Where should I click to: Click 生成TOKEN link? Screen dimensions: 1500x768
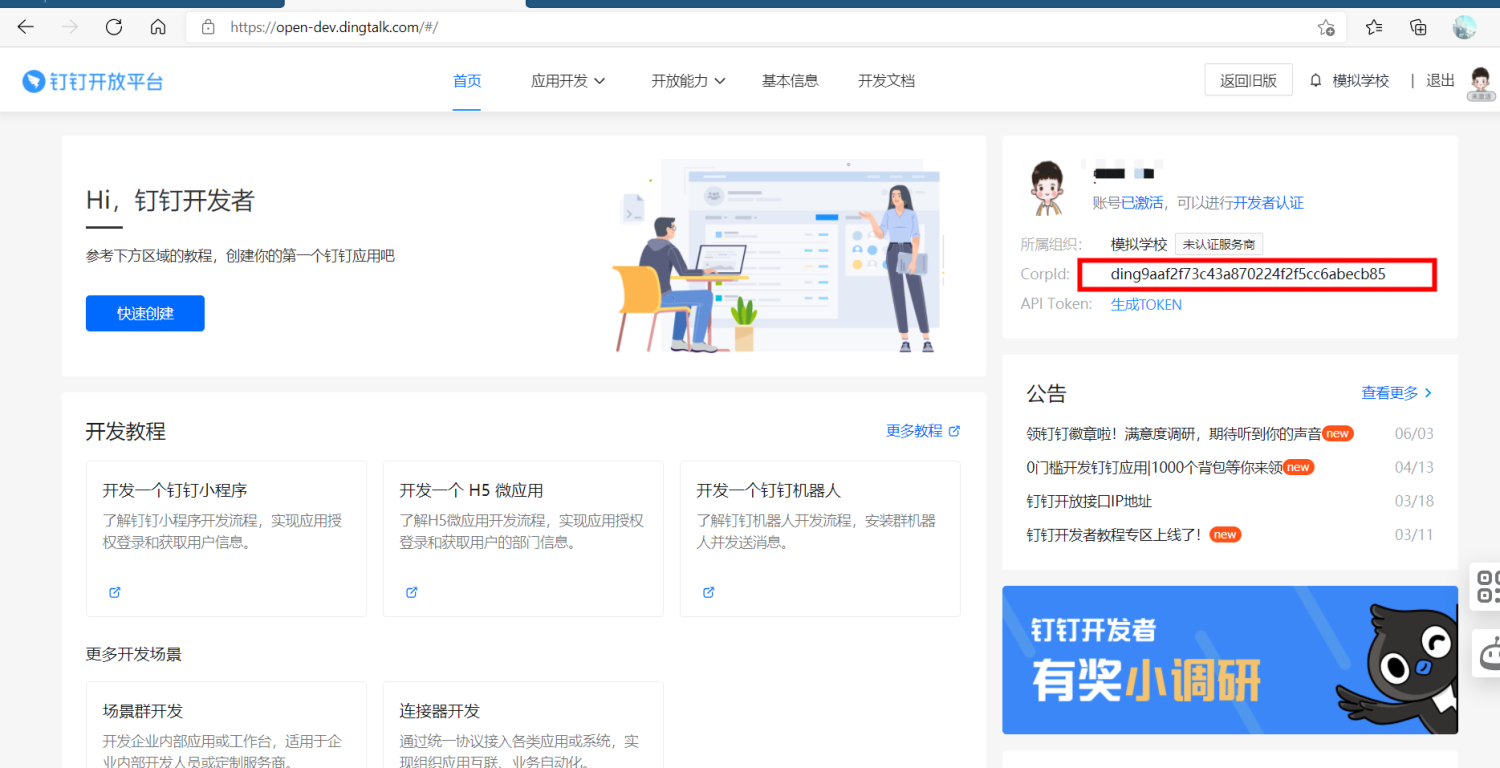(x=1146, y=304)
